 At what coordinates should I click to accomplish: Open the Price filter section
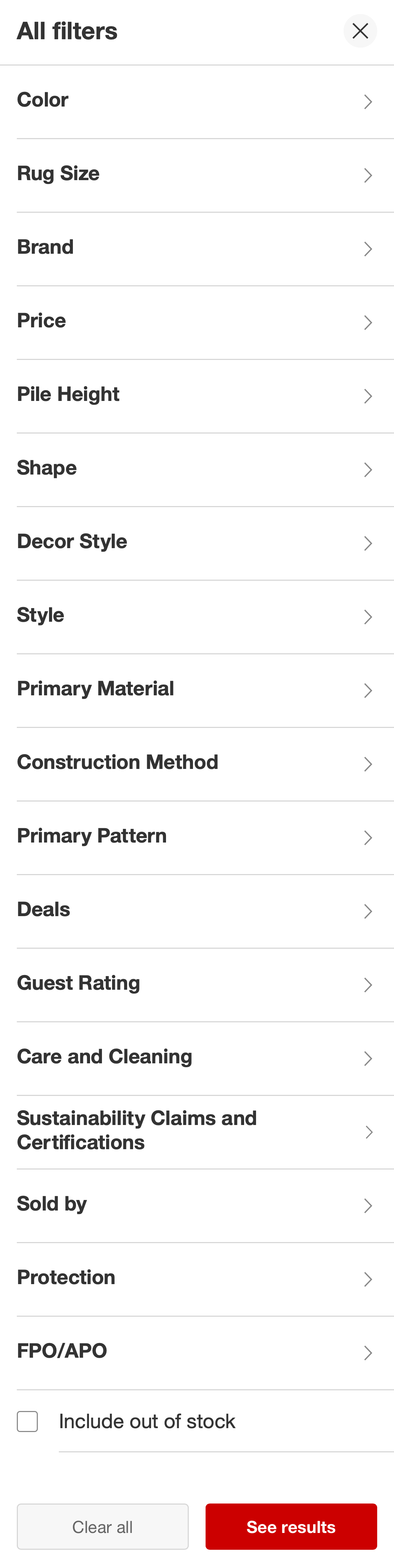click(x=197, y=321)
